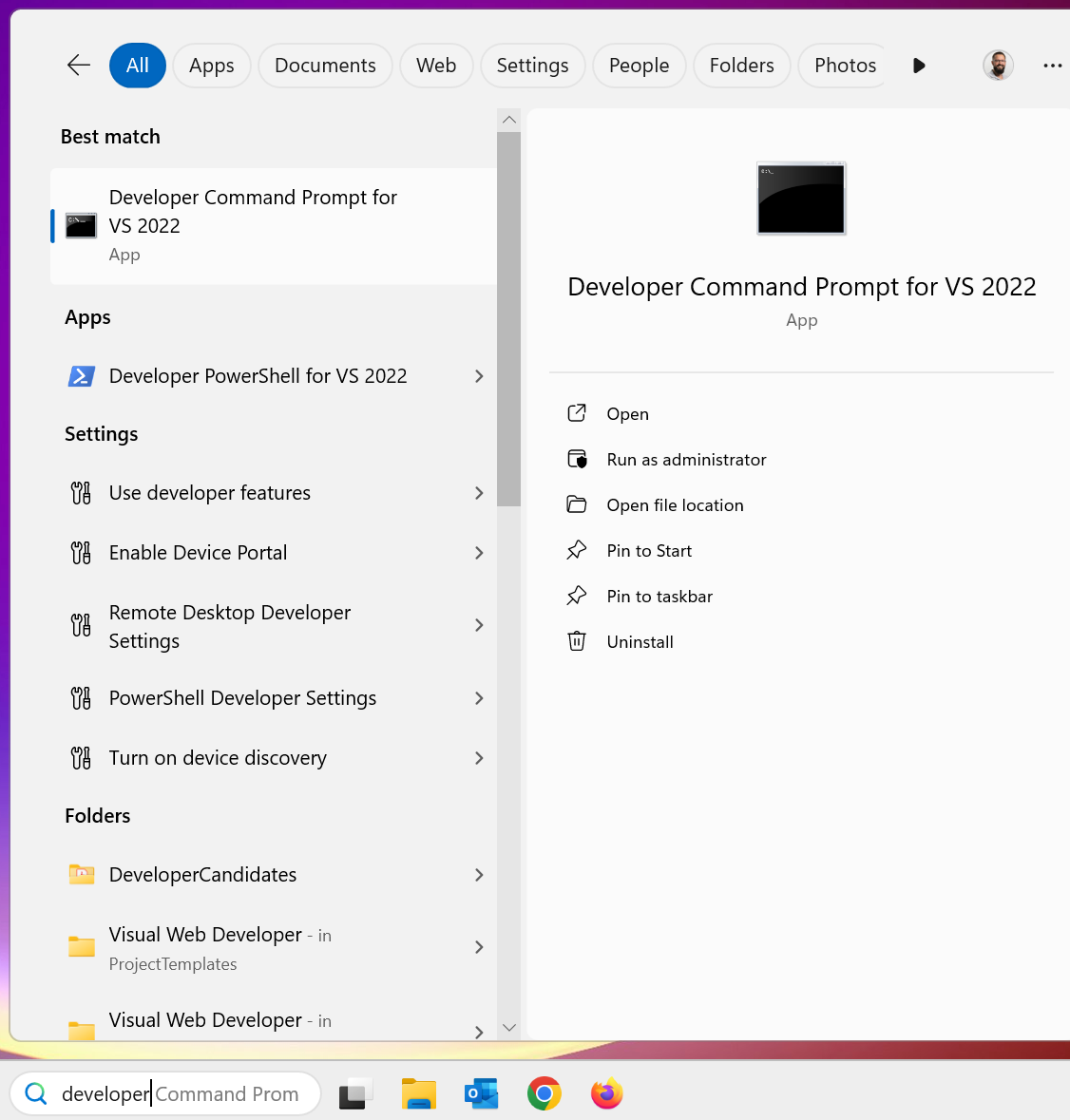The image size is (1070, 1120).
Task: Select the Settings filter tab
Action: pos(532,66)
